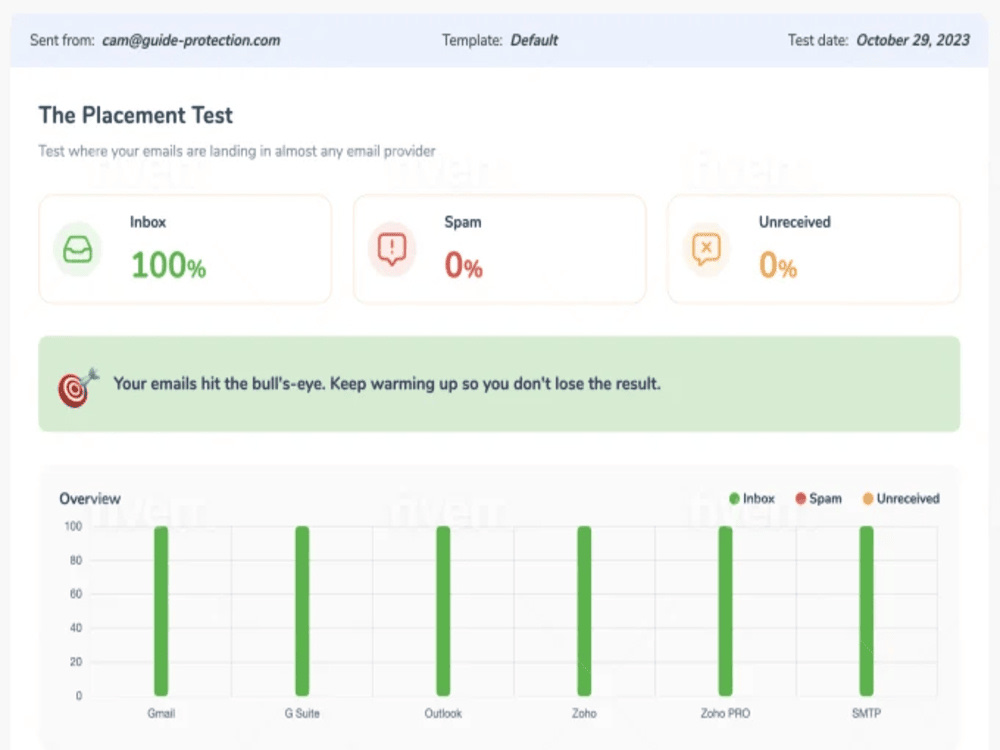The image size is (1000, 750).
Task: Click the test date October 29, 2023
Action: tap(913, 40)
